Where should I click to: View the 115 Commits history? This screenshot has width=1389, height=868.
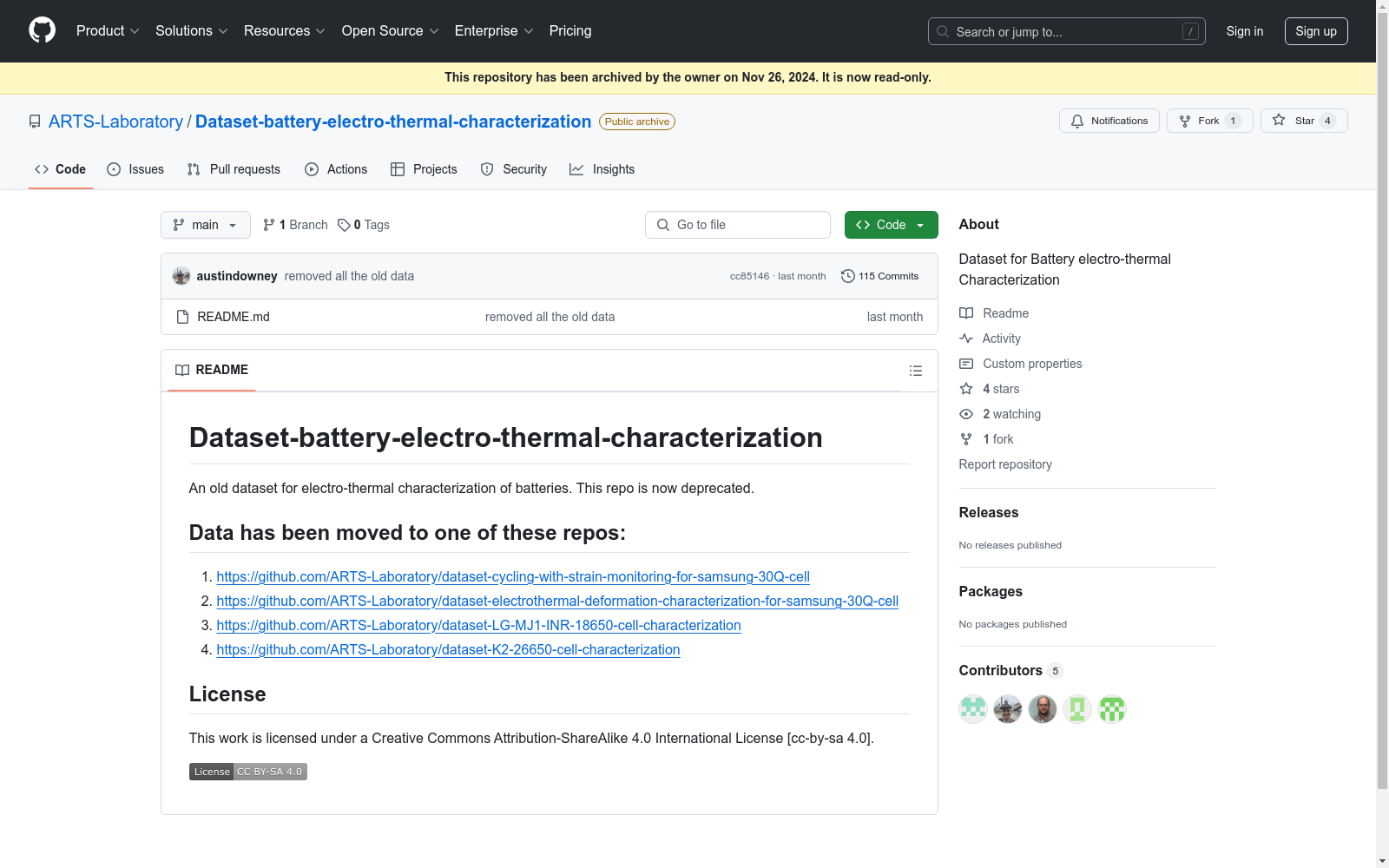(880, 276)
